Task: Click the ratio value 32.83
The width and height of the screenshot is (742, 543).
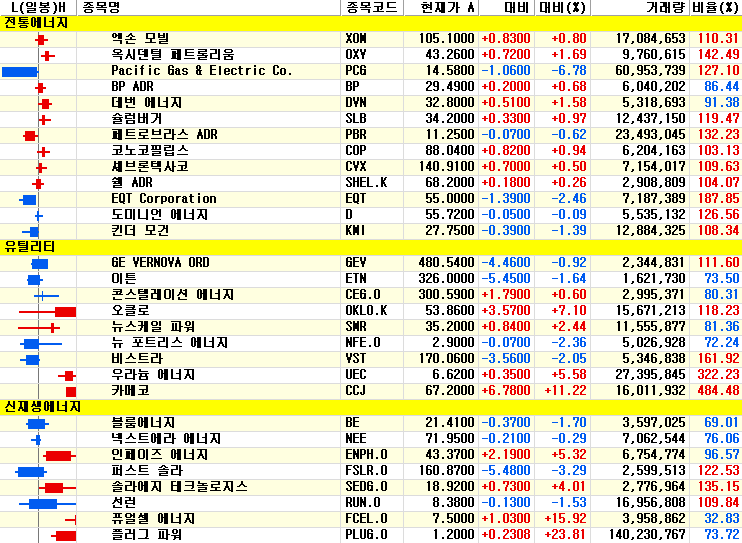Action: pos(722,518)
